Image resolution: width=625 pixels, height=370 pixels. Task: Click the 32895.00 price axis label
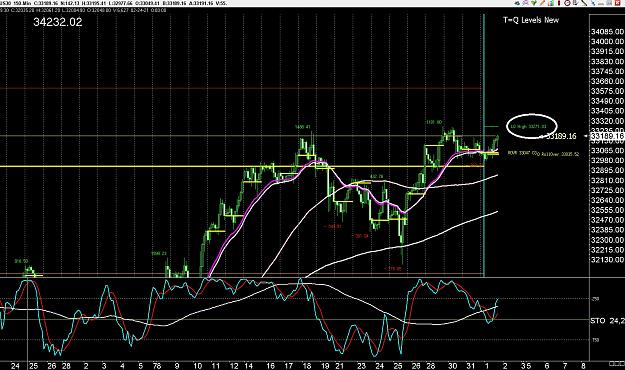pyautogui.click(x=607, y=170)
